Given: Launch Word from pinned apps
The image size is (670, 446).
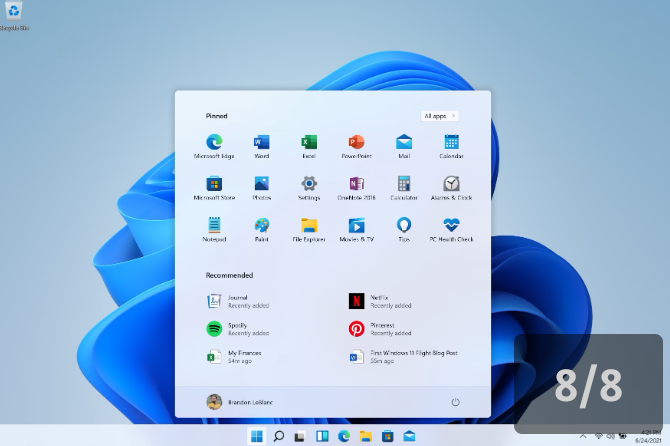Looking at the screenshot, I should point(261,143).
